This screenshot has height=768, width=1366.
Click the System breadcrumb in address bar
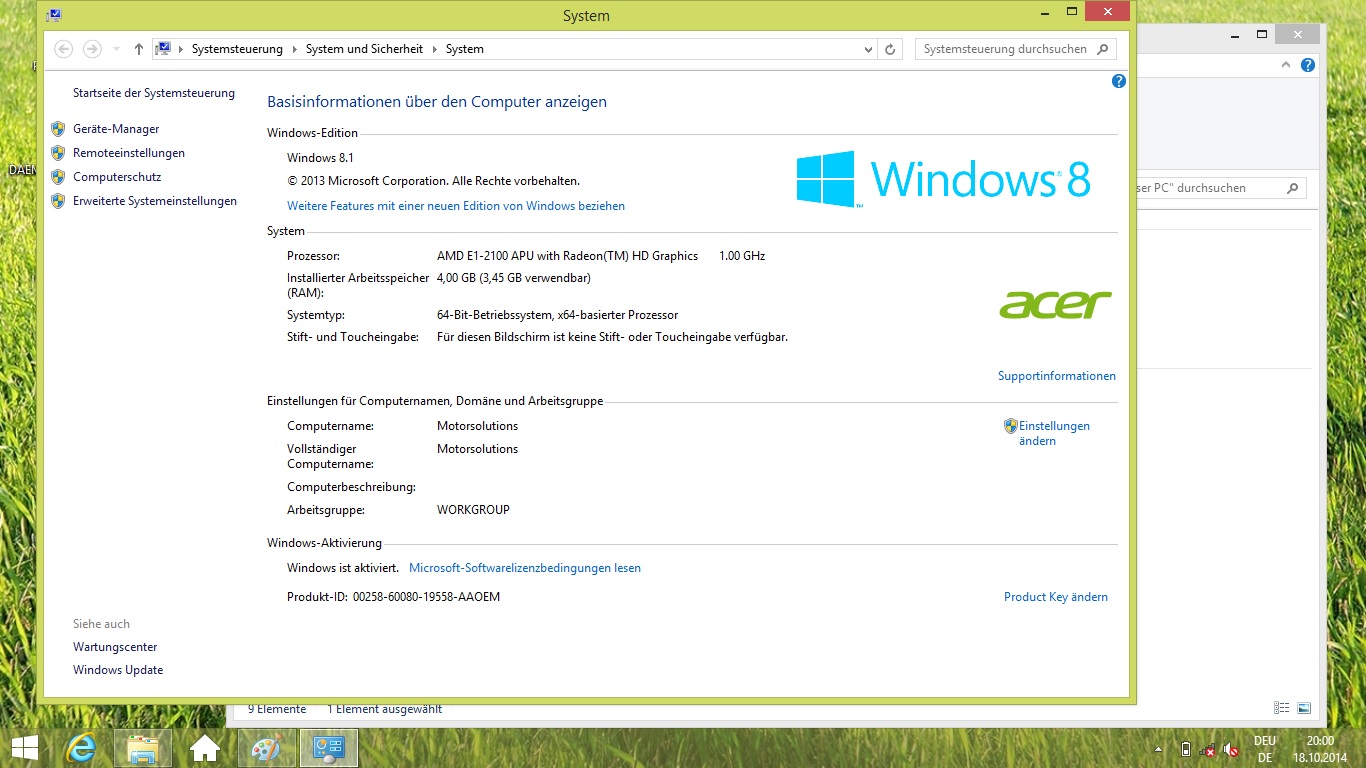pos(465,49)
